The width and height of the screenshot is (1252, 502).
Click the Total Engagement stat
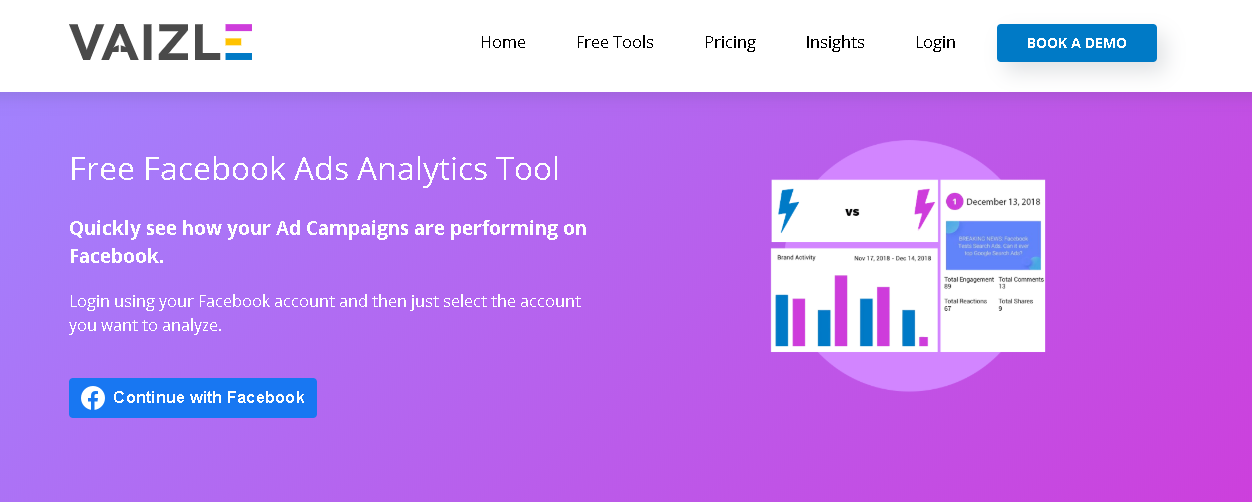click(966, 282)
